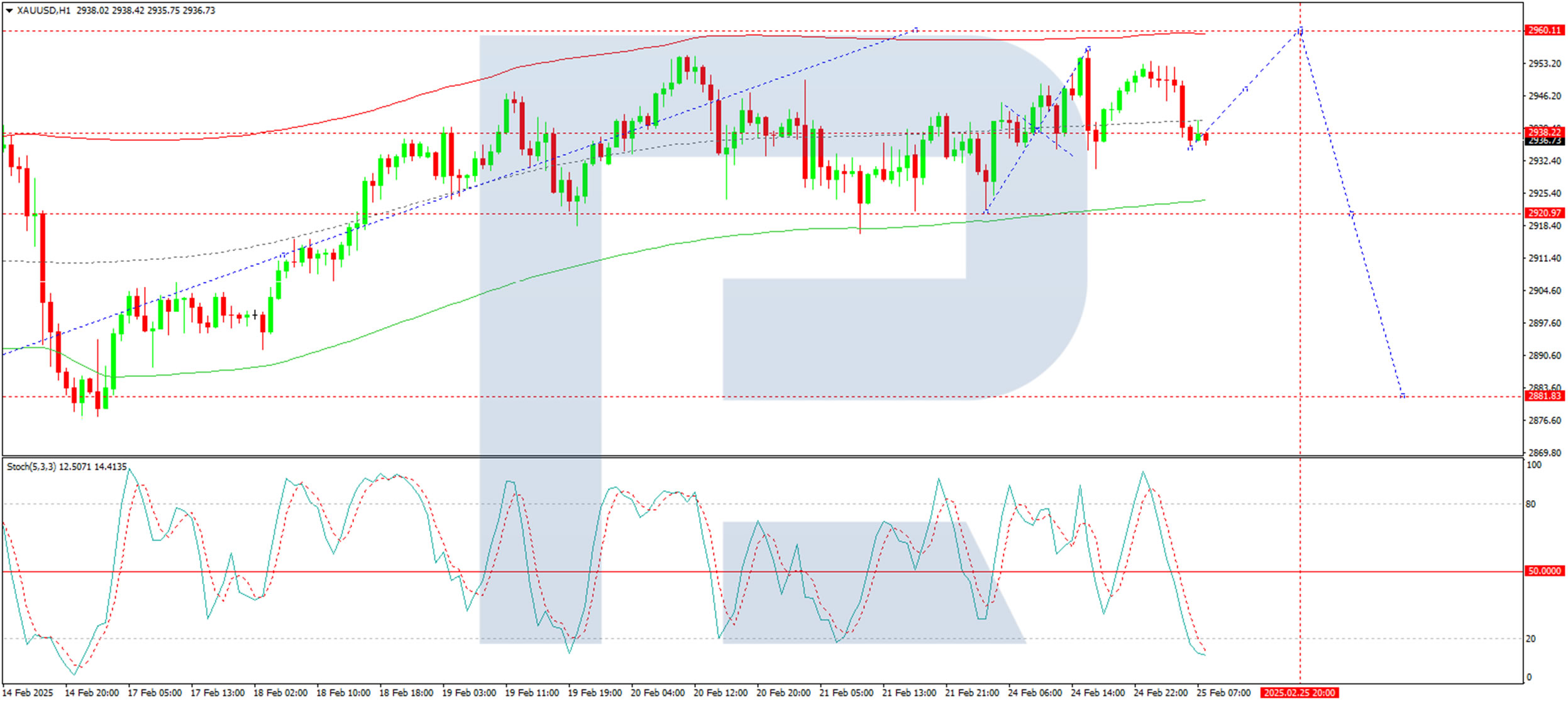Click the 20 level on stochastic scale
This screenshot has height=704, width=1568.
pyautogui.click(x=1530, y=639)
